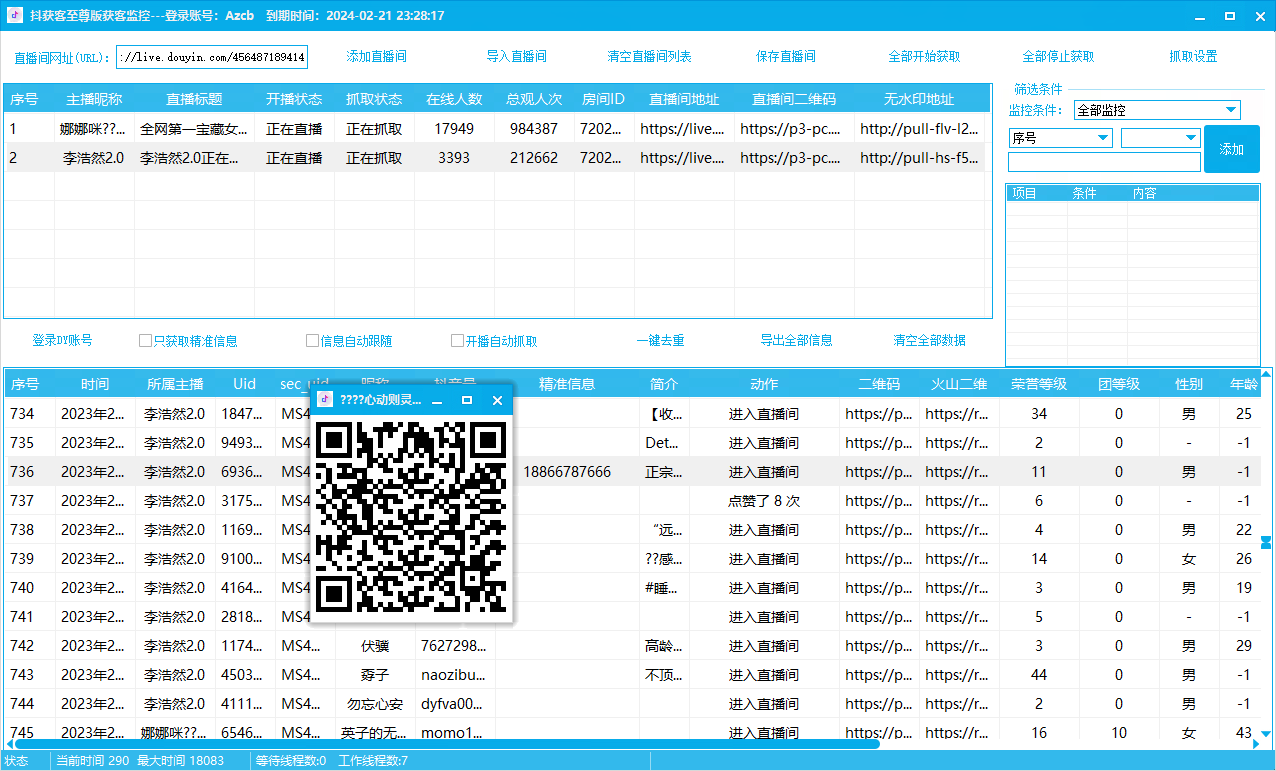The image size is (1276, 771).
Task: Select the live room row with 17949 online viewers
Action: (x=496, y=129)
